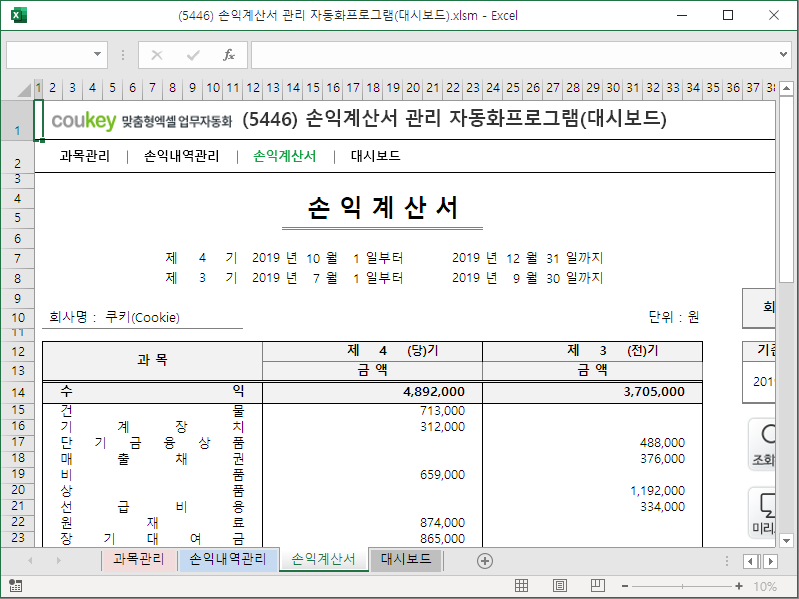Click the 조회 search icon button

pos(763,444)
